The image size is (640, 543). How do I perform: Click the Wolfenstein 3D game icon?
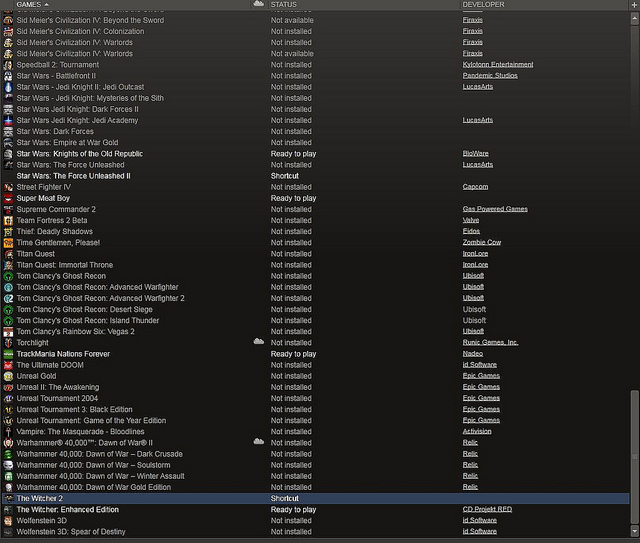point(8,521)
